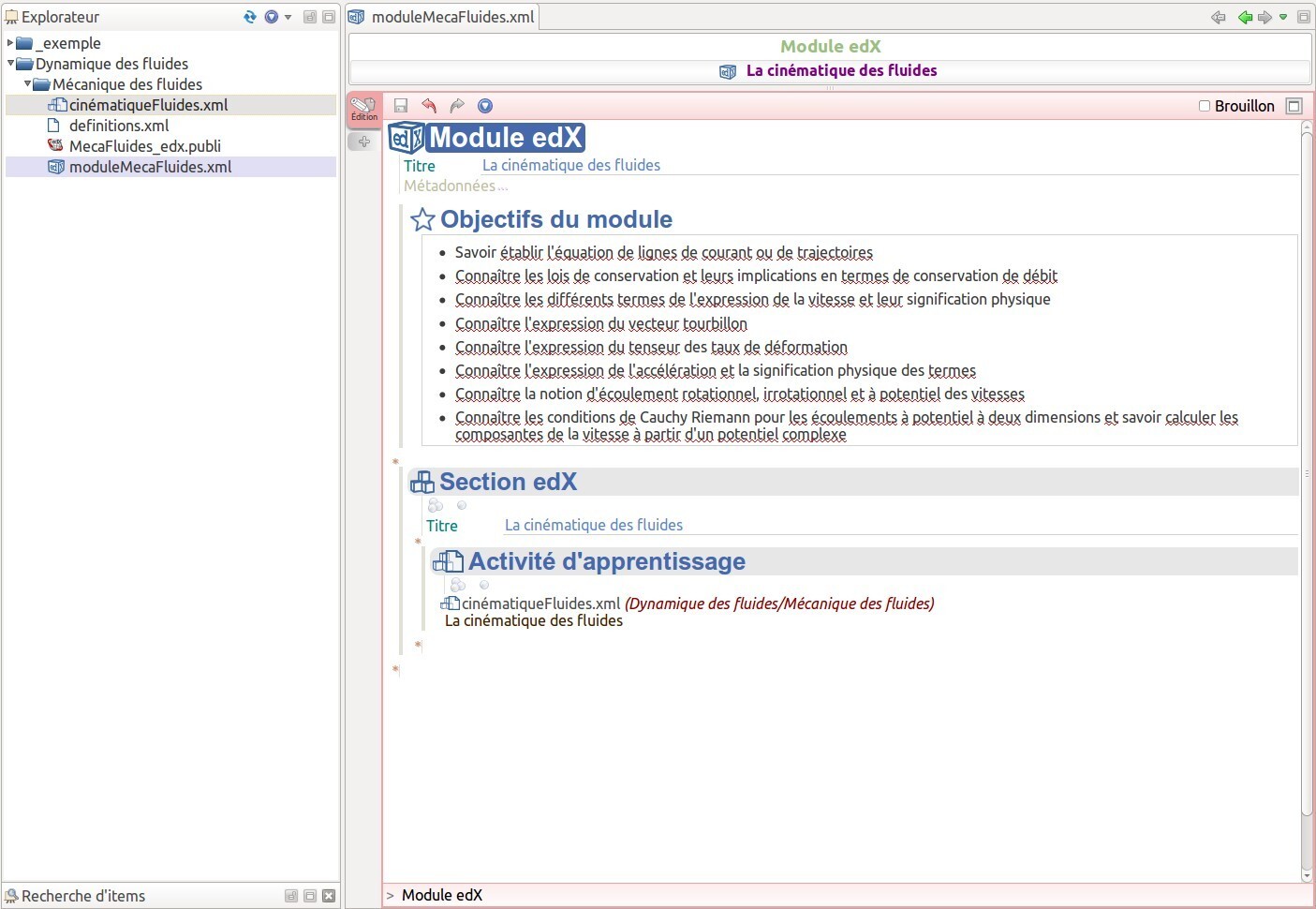Undo the last edit
This screenshot has height=909, width=1316.
(429, 106)
